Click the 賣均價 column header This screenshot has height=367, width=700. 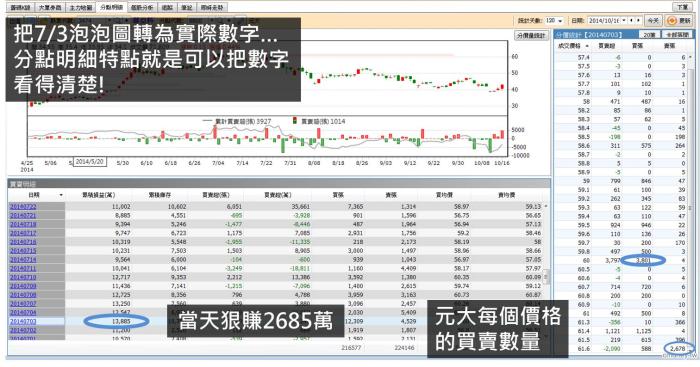pos(506,195)
